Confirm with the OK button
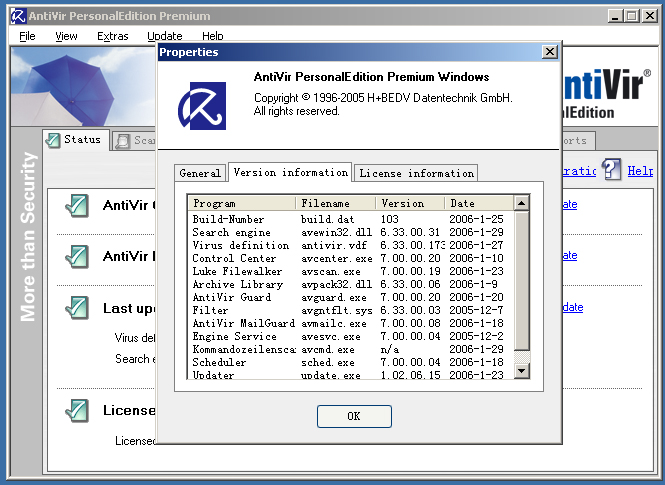Viewport: 665px width, 485px height. [354, 416]
